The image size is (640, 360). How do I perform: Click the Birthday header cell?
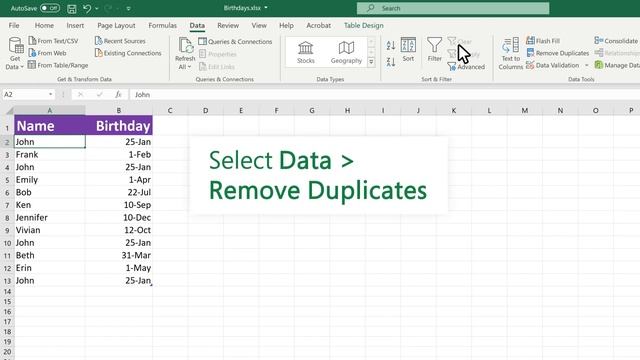119,125
